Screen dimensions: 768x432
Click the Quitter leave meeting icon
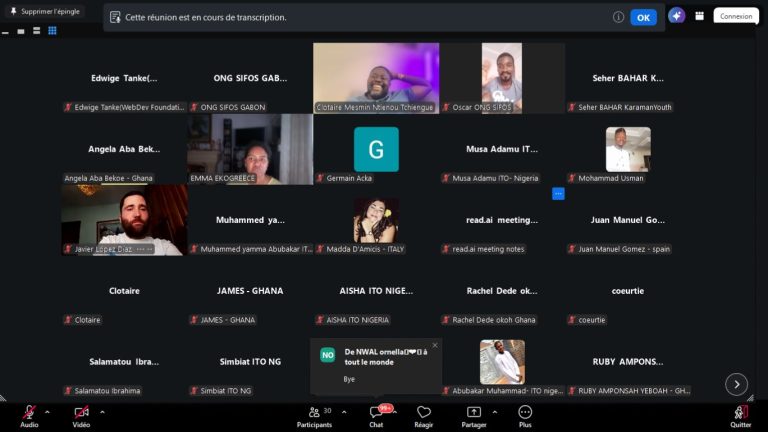741,412
